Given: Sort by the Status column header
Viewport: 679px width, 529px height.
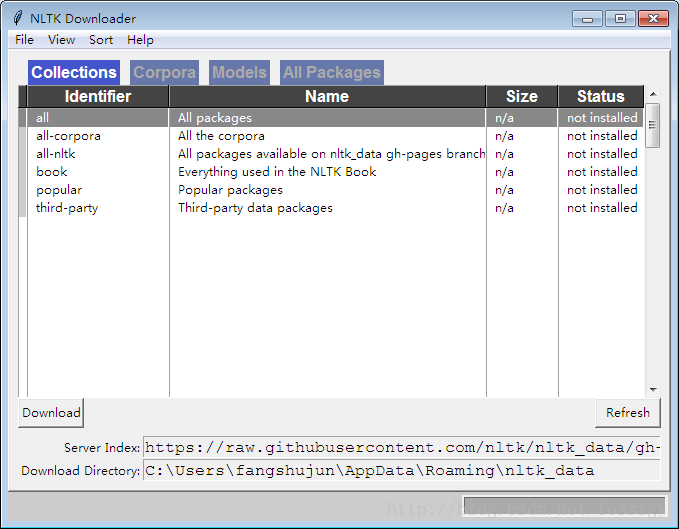Looking at the screenshot, I should point(601,96).
